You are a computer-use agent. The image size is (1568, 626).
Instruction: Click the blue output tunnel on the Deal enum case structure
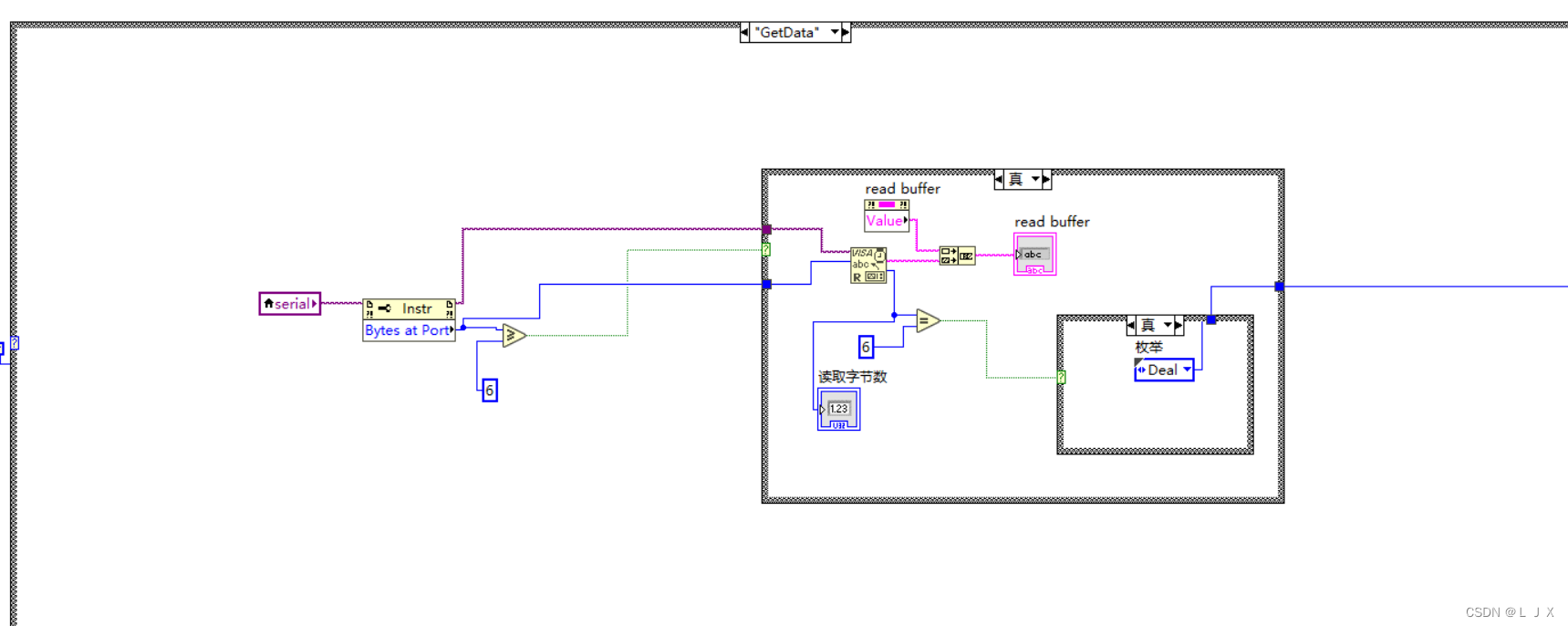(x=1211, y=319)
